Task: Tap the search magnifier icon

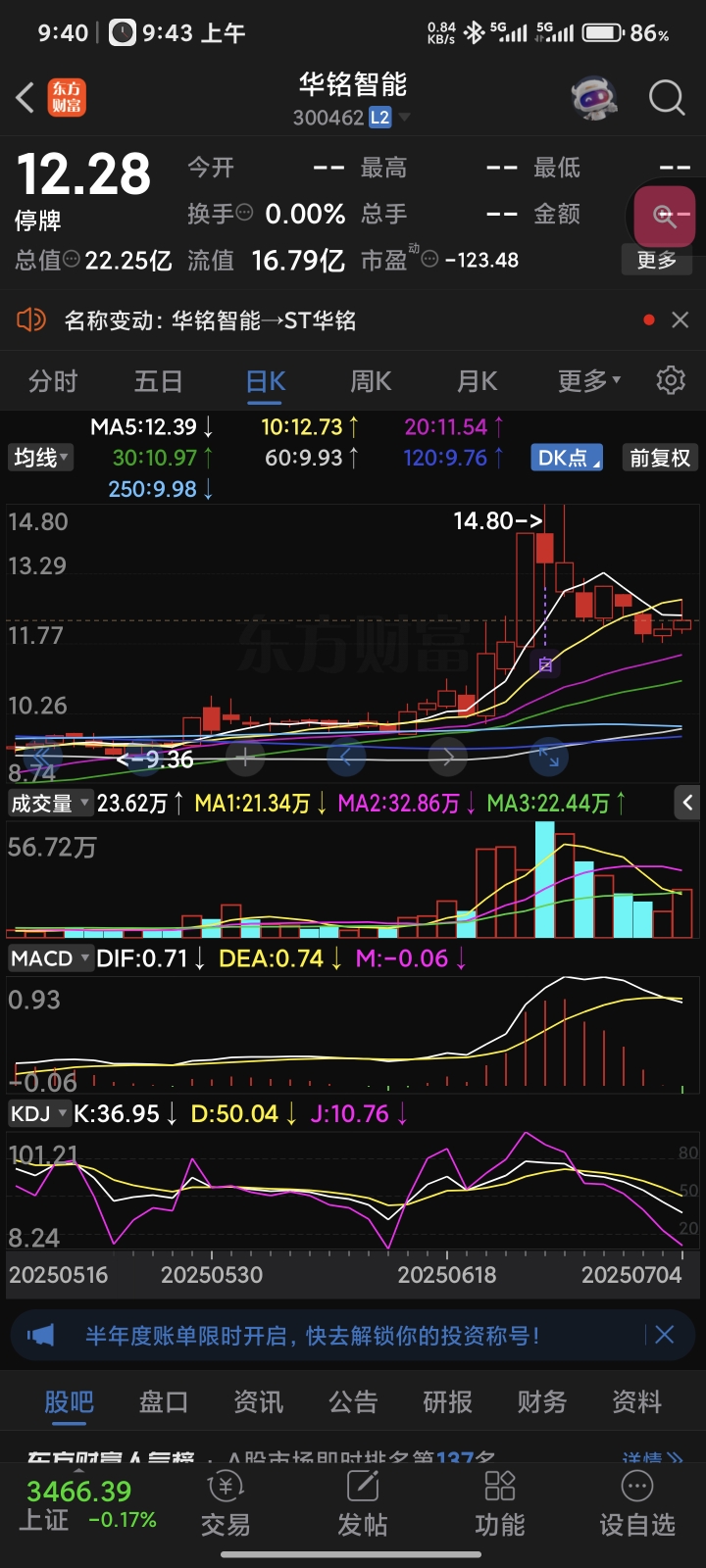Action: point(667,98)
